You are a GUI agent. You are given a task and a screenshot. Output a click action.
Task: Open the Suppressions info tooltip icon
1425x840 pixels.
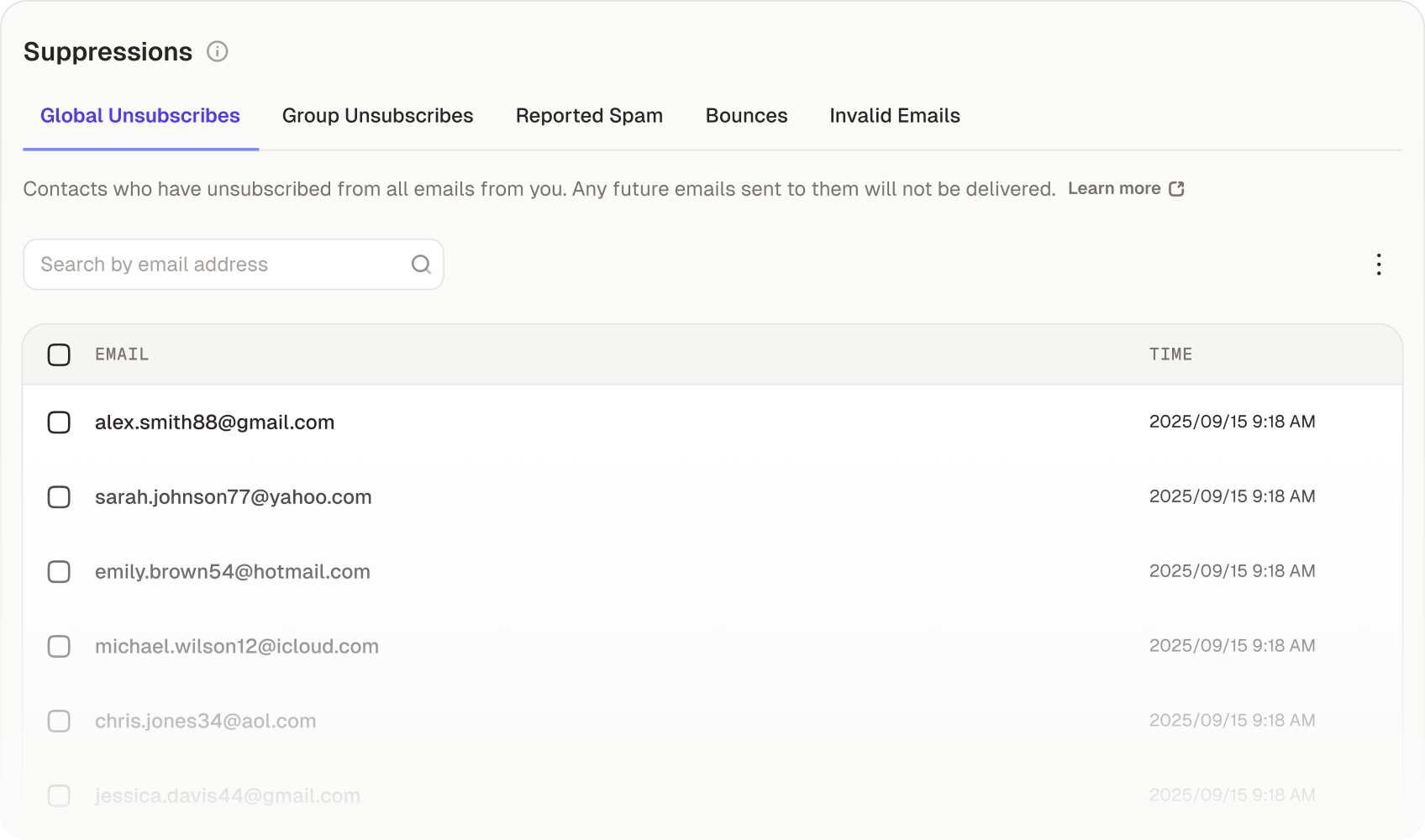click(x=218, y=52)
